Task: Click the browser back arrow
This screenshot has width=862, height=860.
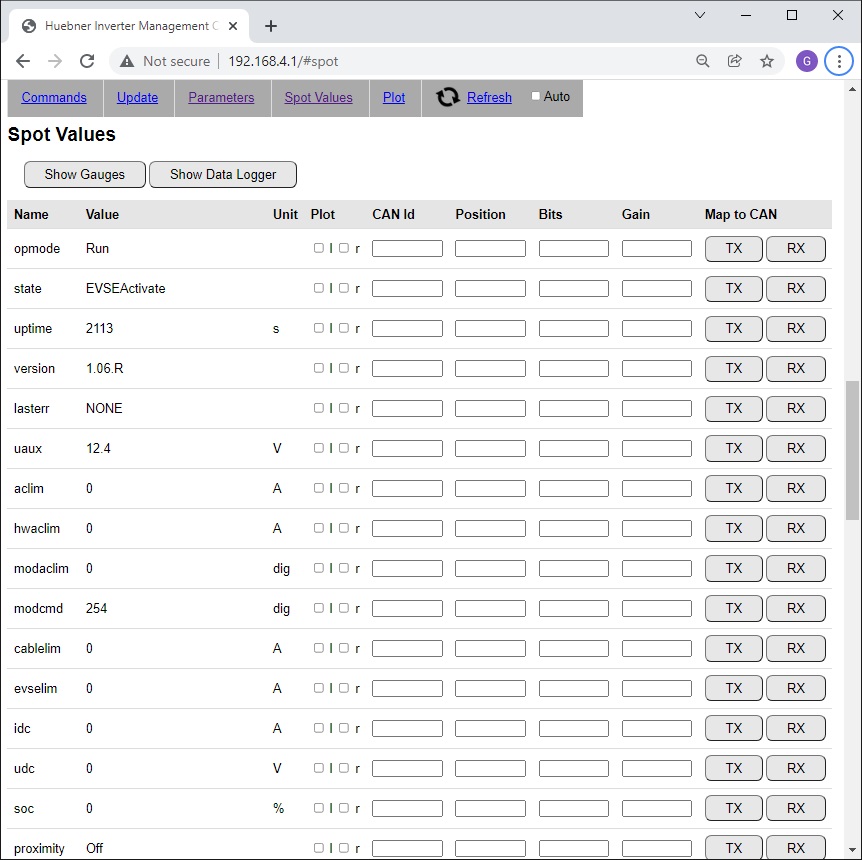Action: [23, 61]
